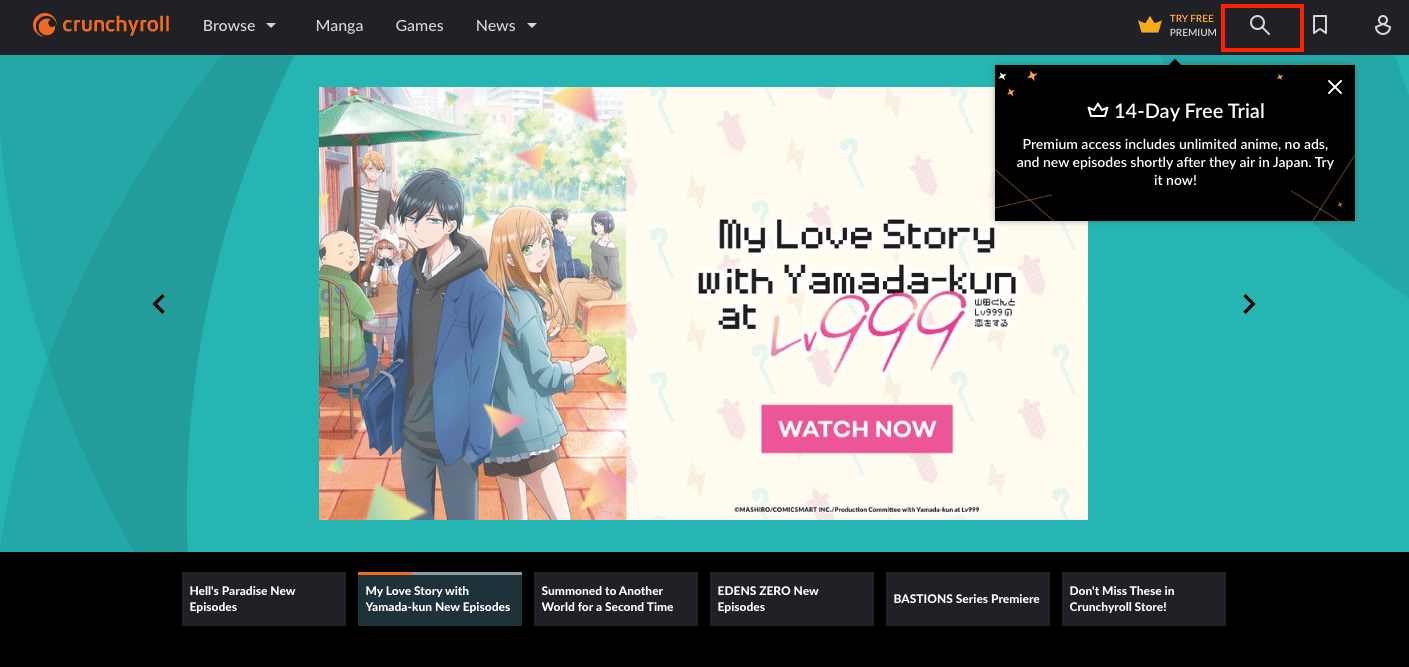Close the 14-Day Free Trial popup

click(x=1335, y=87)
